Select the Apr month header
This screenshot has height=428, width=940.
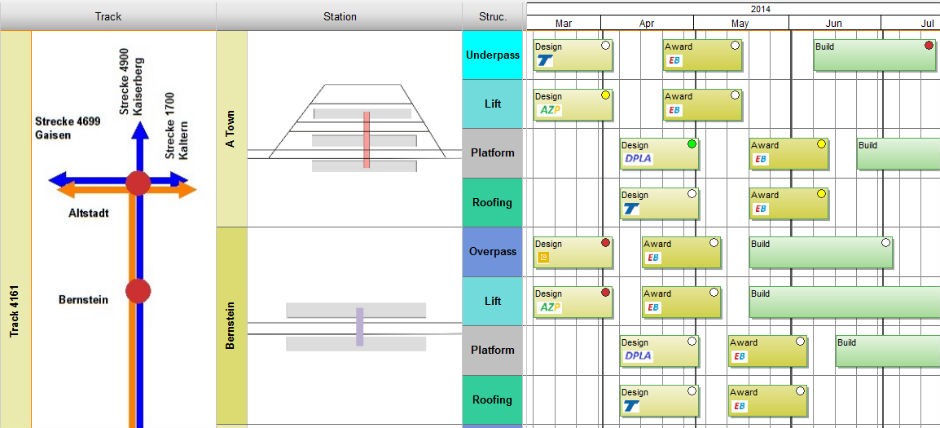647,23
